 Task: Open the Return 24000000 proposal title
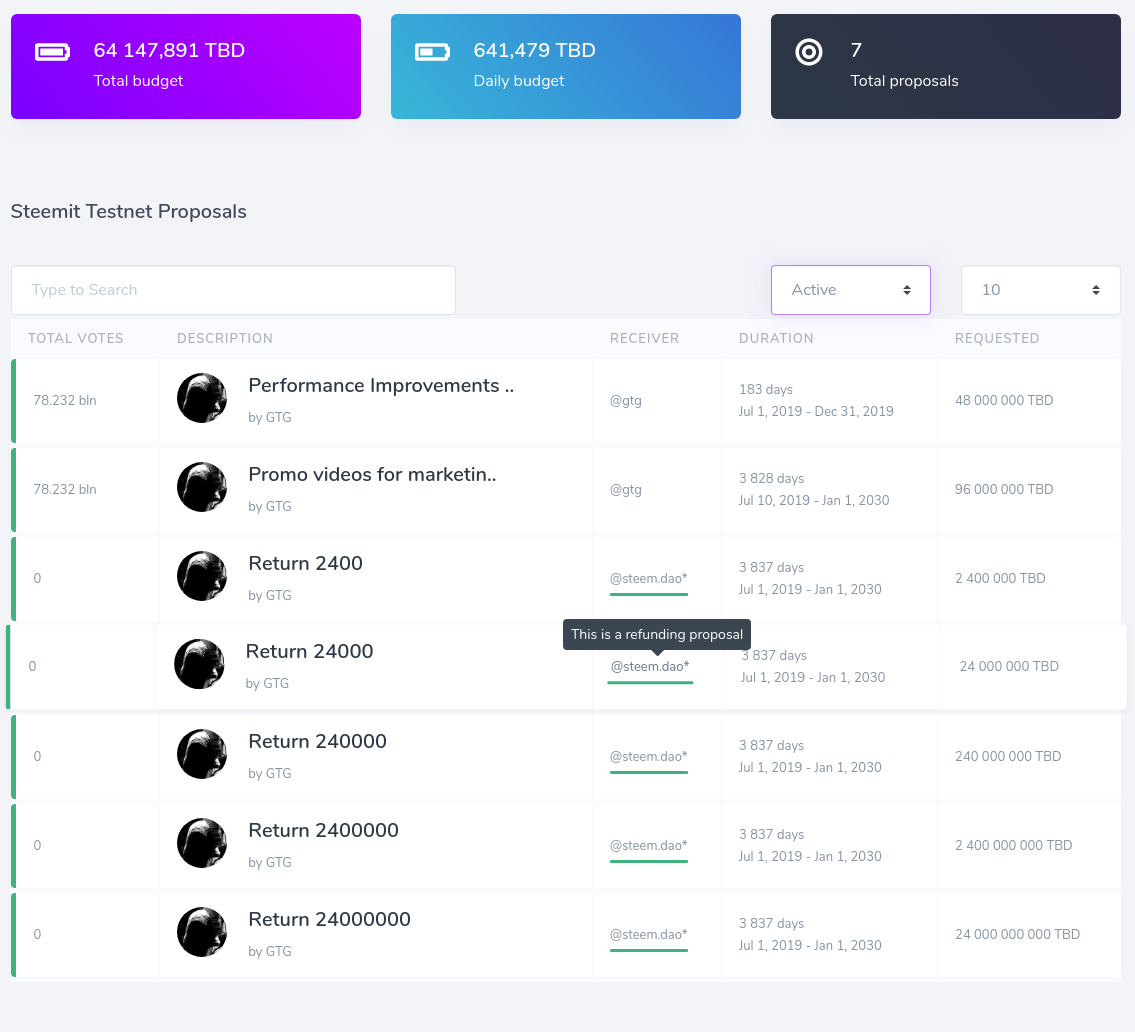[x=329, y=920]
